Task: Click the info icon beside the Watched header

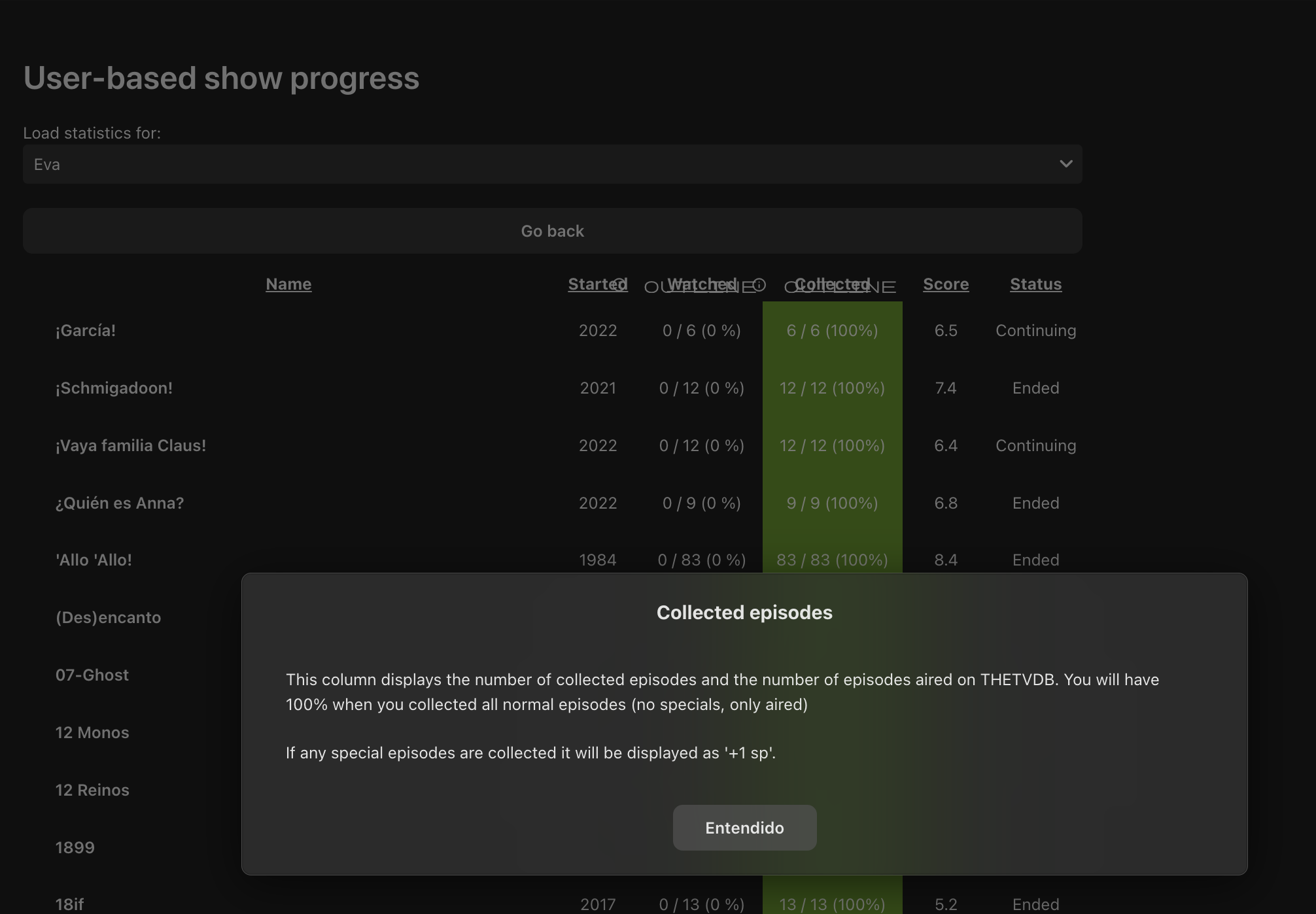Action: coord(759,286)
